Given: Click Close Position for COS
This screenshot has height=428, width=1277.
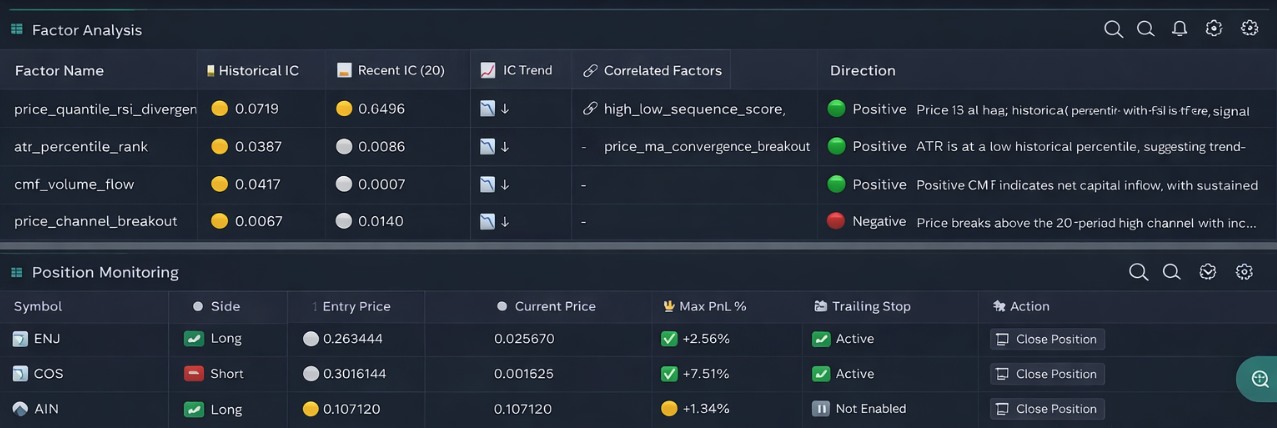Looking at the screenshot, I should (x=1047, y=374).
